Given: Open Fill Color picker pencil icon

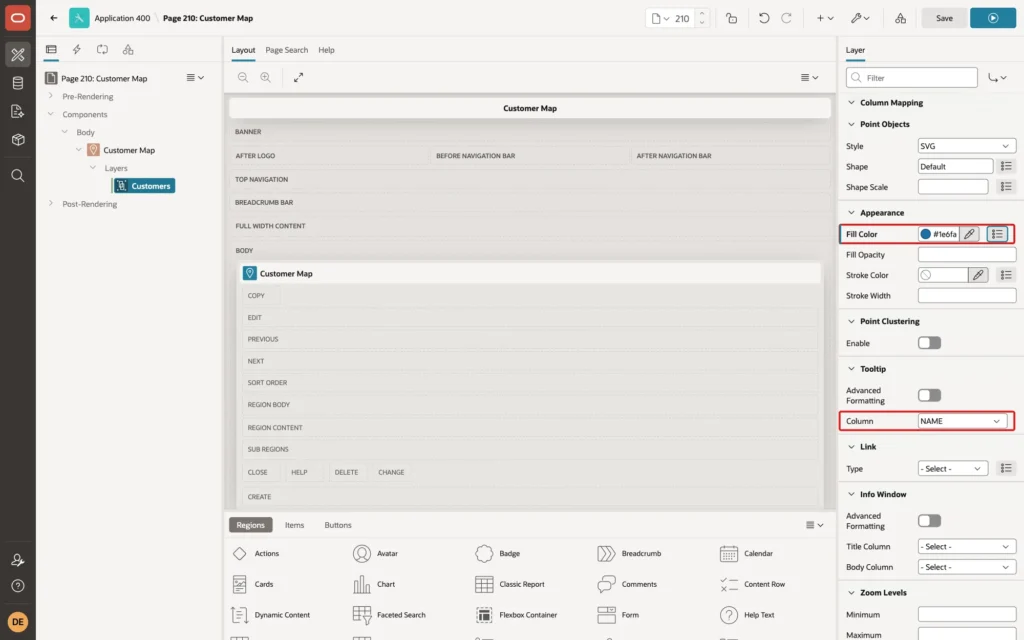Looking at the screenshot, I should tap(969, 234).
